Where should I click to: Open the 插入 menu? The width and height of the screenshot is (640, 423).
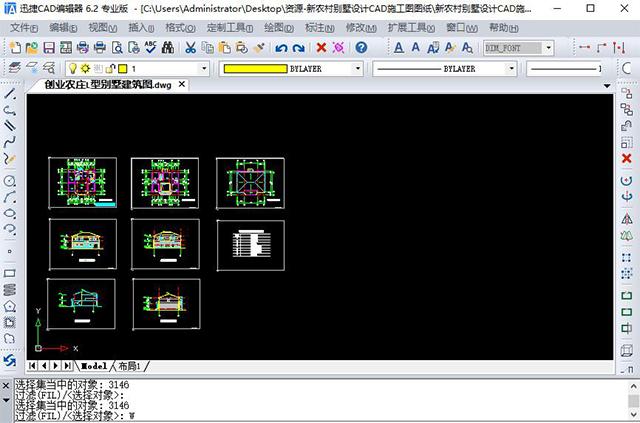[x=141, y=28]
